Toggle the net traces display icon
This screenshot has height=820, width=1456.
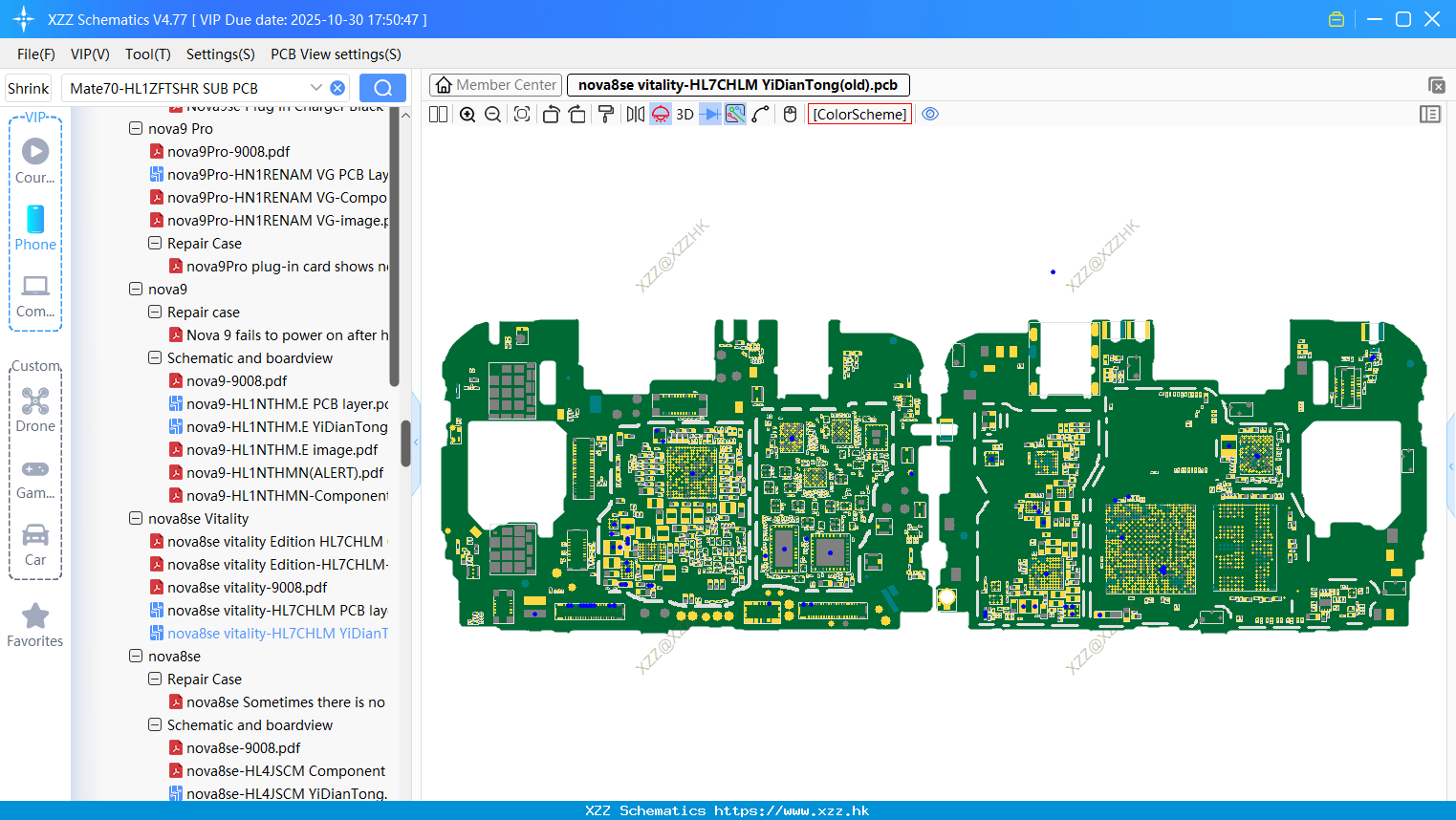[735, 115]
